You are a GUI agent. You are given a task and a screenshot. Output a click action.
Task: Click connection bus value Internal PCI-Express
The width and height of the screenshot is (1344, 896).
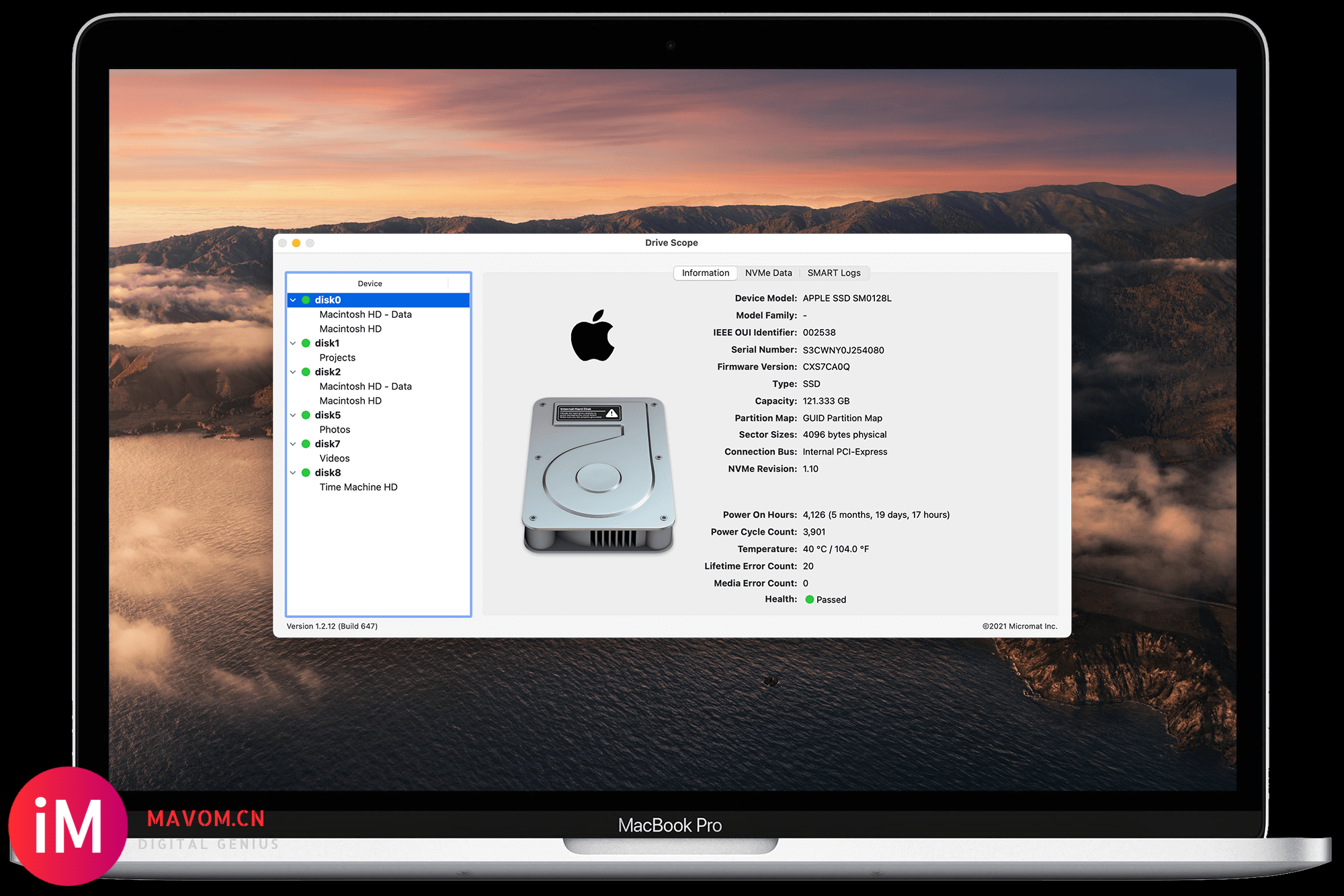click(x=845, y=452)
